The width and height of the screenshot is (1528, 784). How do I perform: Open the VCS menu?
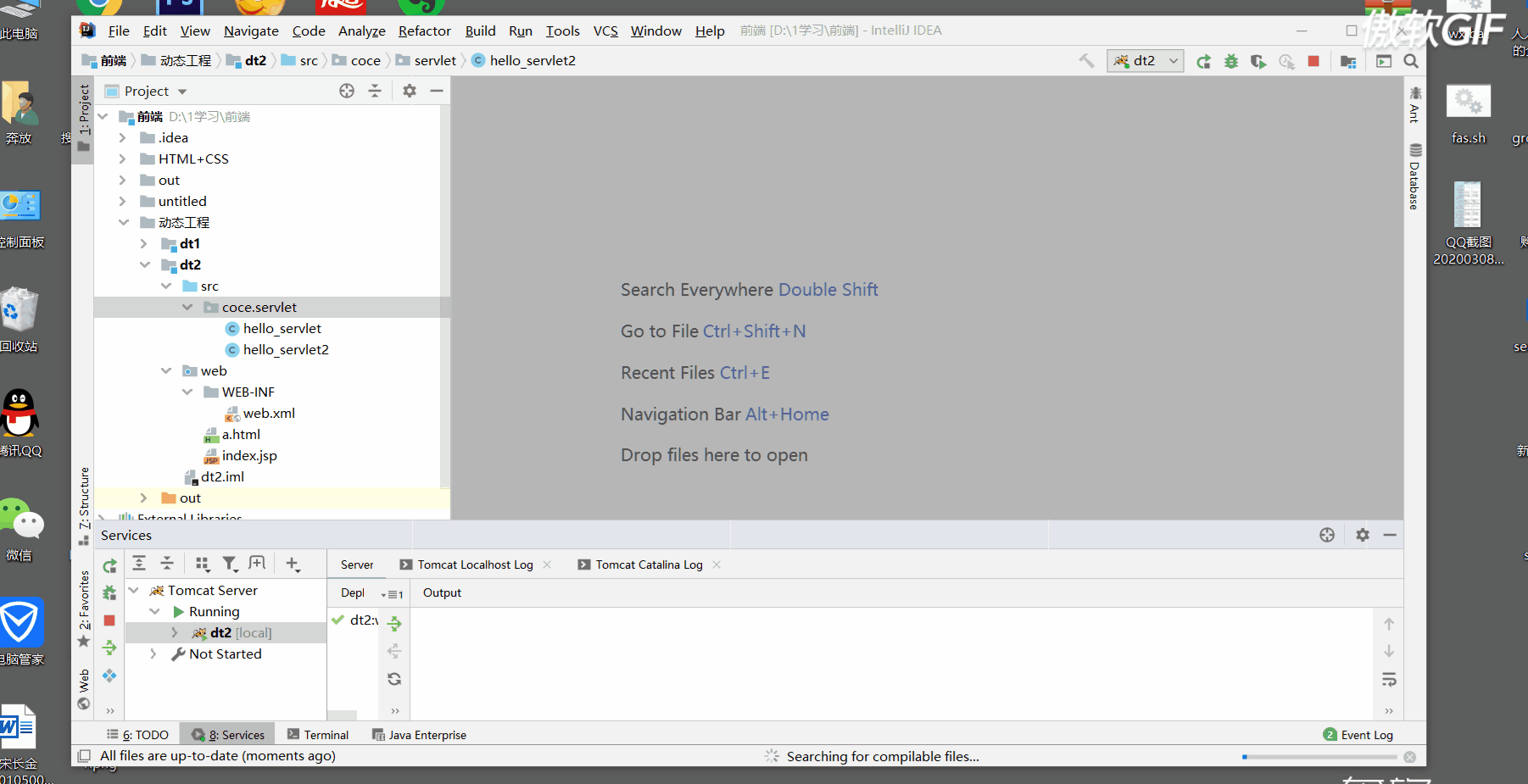click(605, 31)
